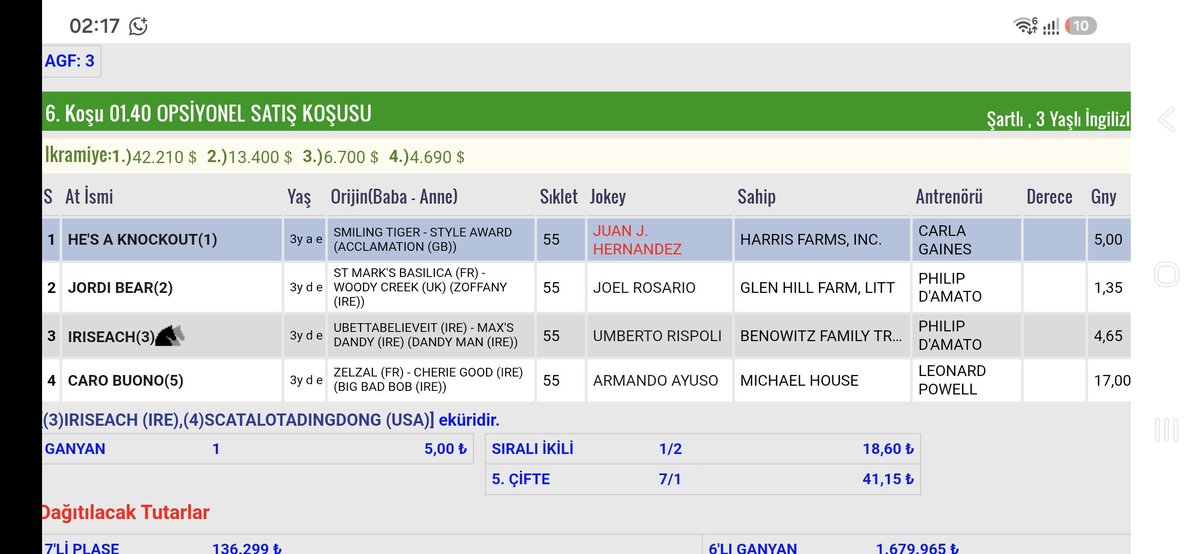Click the AGF: 3 button
This screenshot has width=1200, height=554.
click(x=70, y=61)
